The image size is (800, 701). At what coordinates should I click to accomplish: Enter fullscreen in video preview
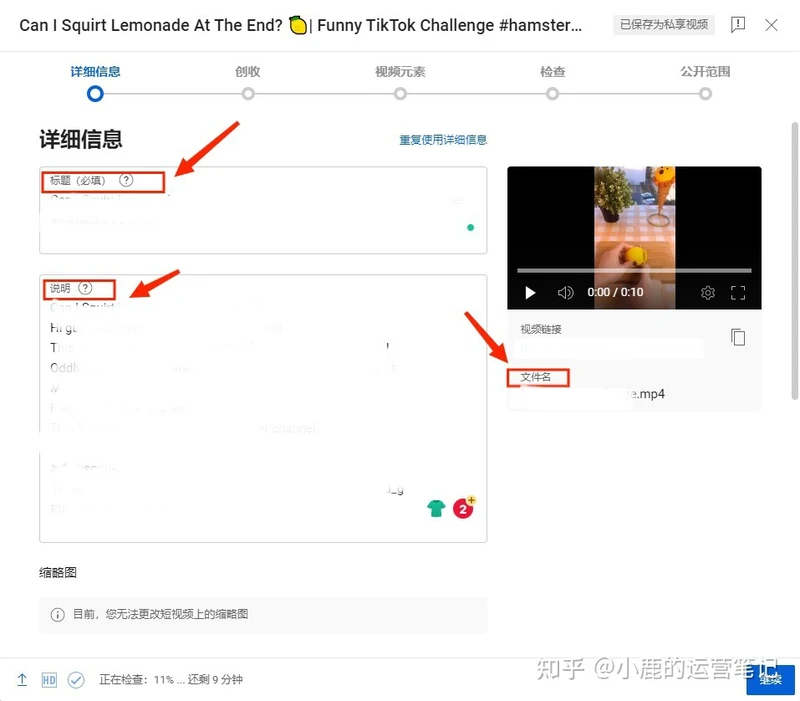[738, 292]
